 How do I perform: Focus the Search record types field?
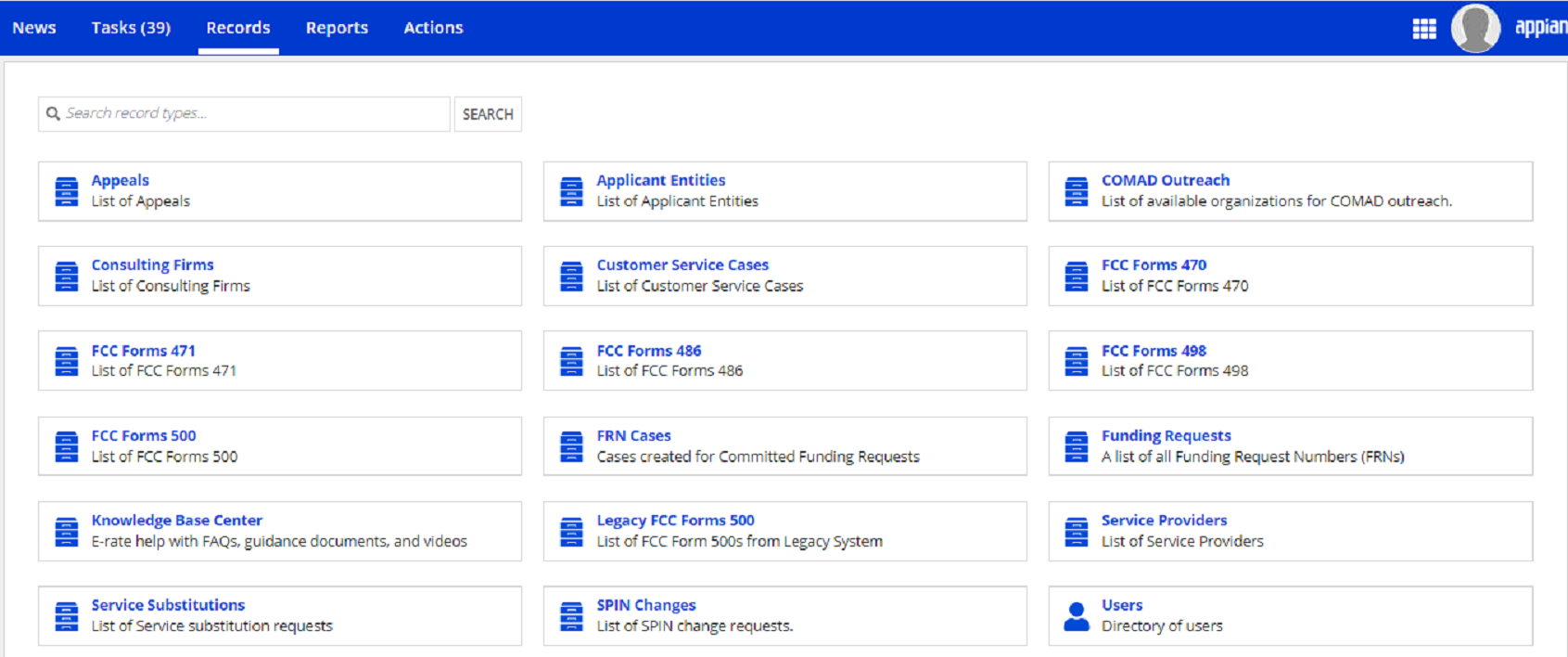[x=252, y=113]
